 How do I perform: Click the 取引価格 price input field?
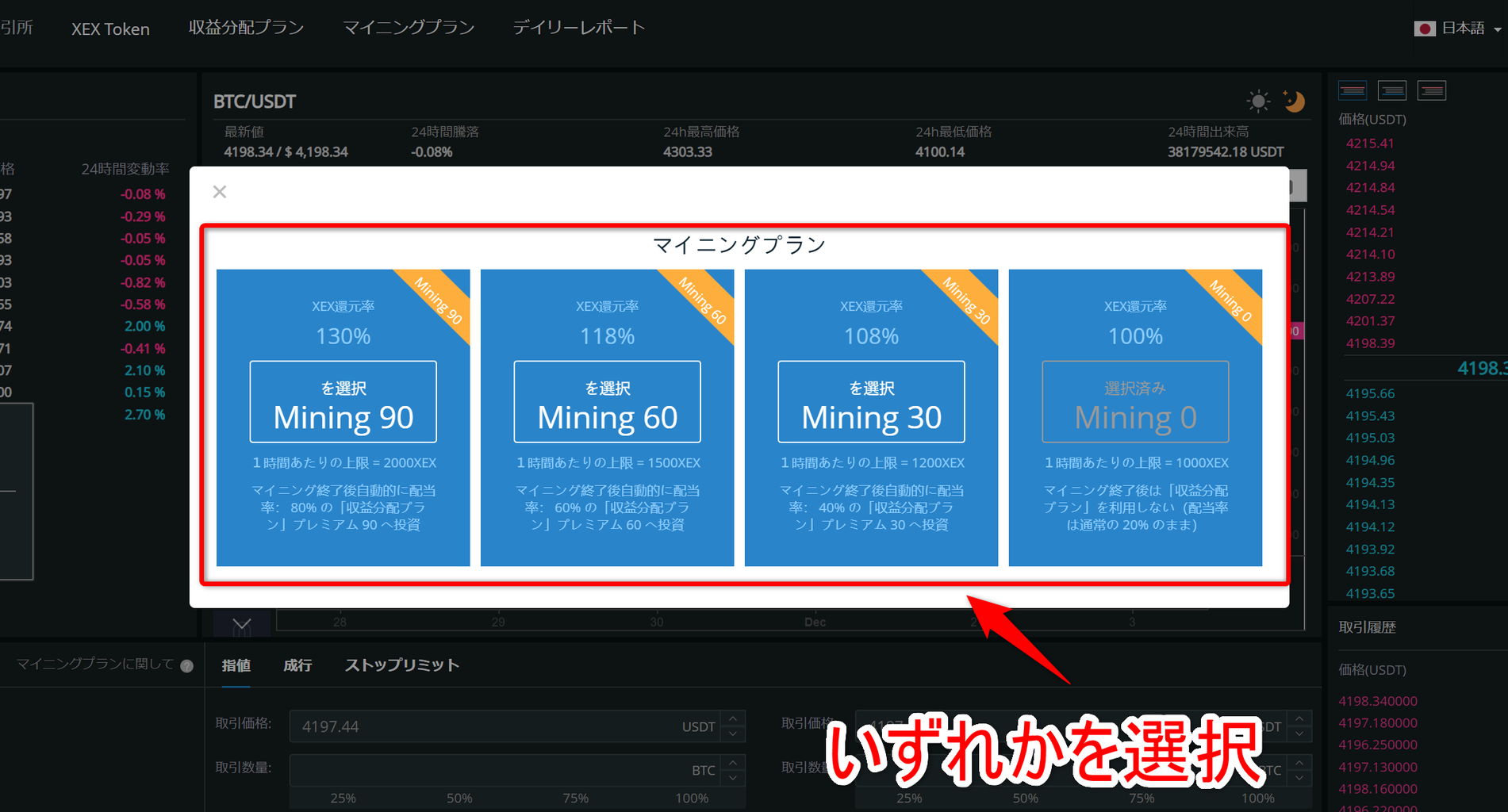pos(476,726)
